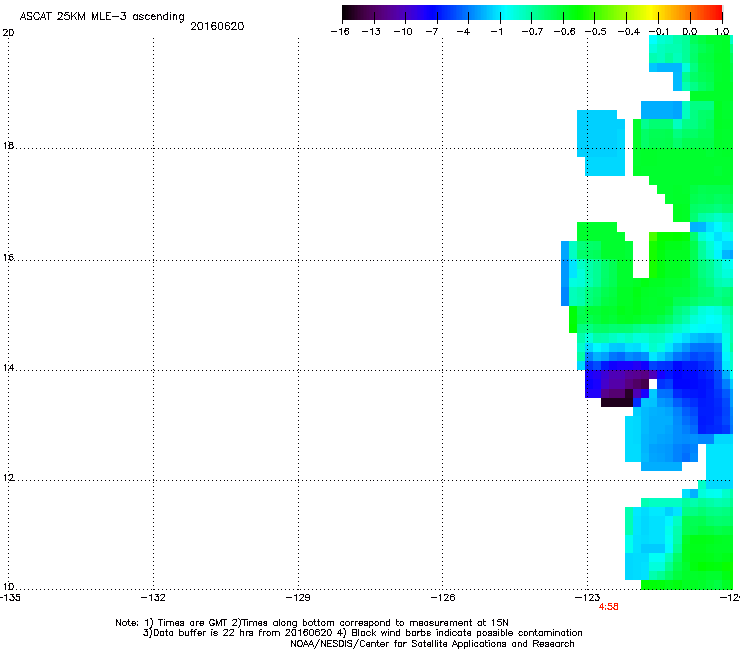Screen dimensions: 740x650
Task: Click the color bar at its black left end
Action: pyautogui.click(x=347, y=13)
